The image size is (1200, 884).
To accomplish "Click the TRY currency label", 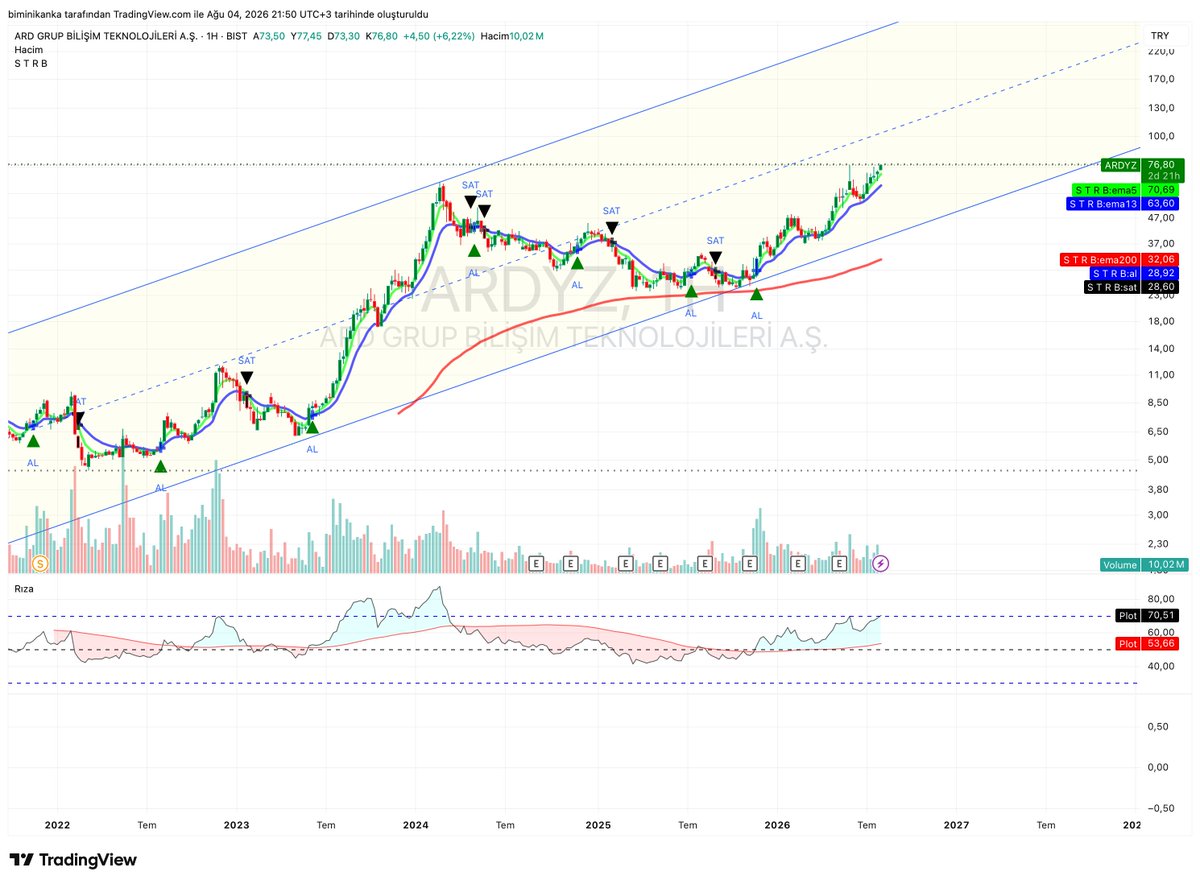I will (x=1160, y=35).
